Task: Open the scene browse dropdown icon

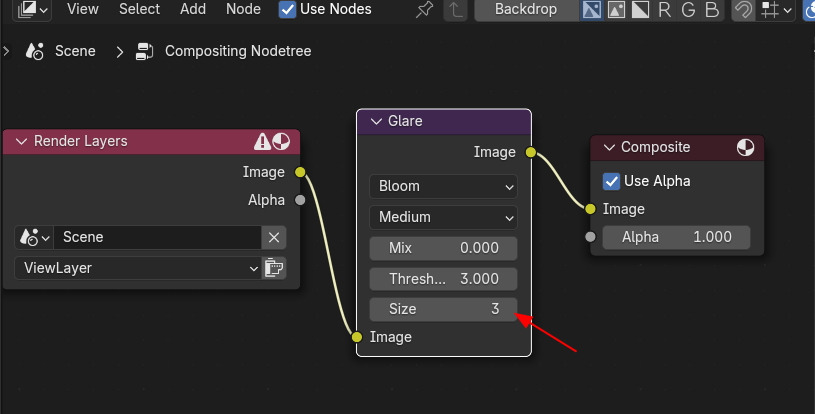Action: [34, 237]
